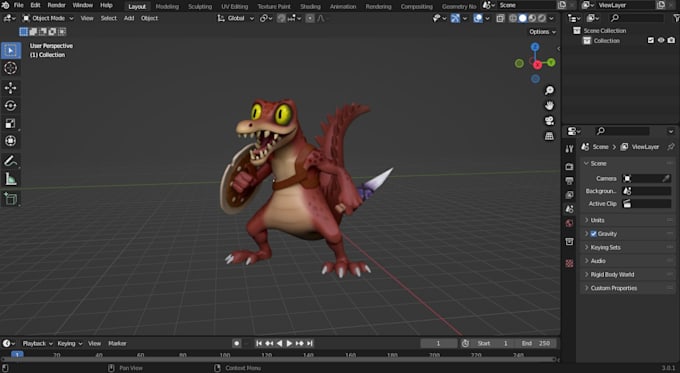The width and height of the screenshot is (680, 373).
Task: Toggle X-ray mode
Action: point(500,18)
